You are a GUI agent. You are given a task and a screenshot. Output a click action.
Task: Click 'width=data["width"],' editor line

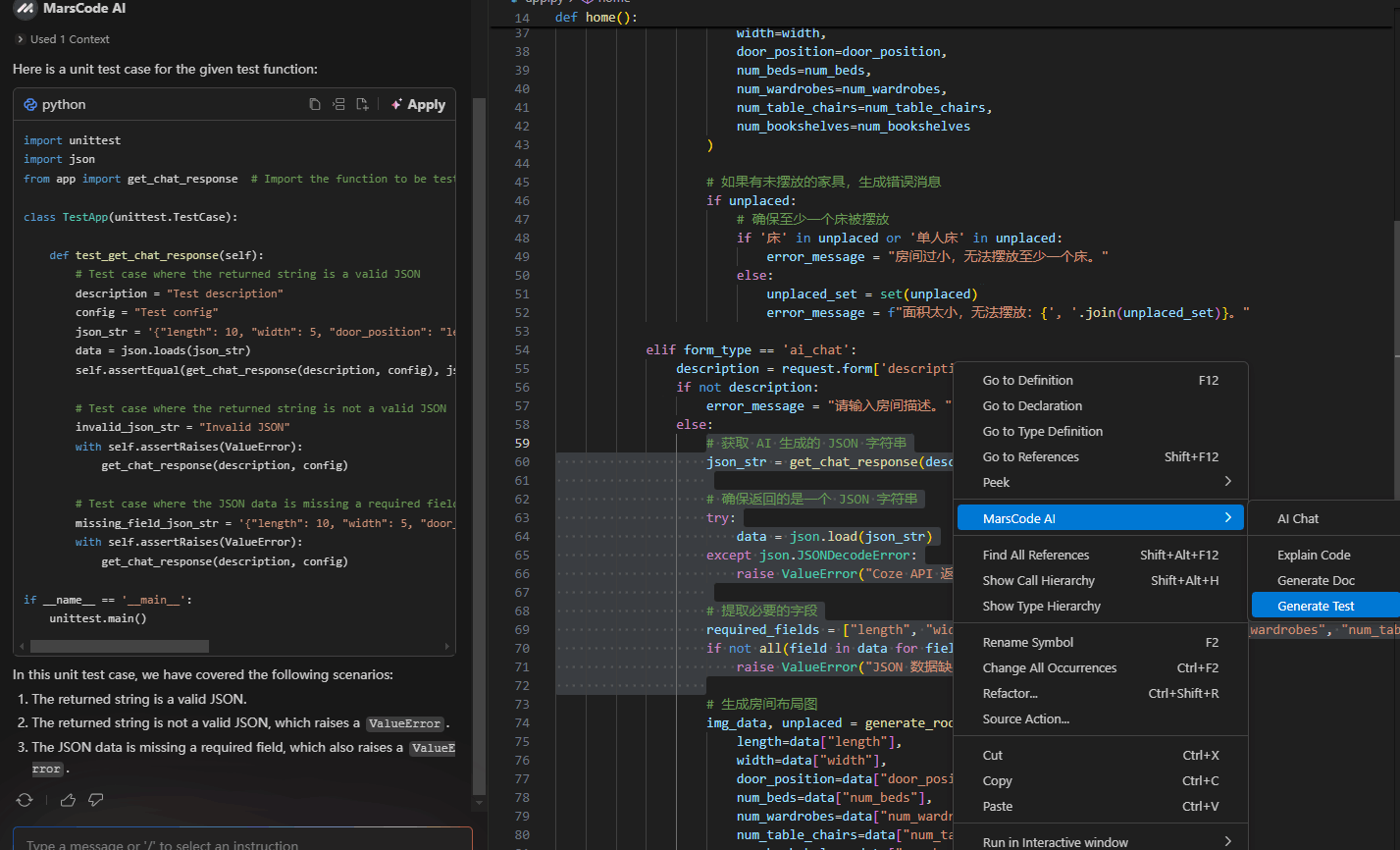(812, 760)
